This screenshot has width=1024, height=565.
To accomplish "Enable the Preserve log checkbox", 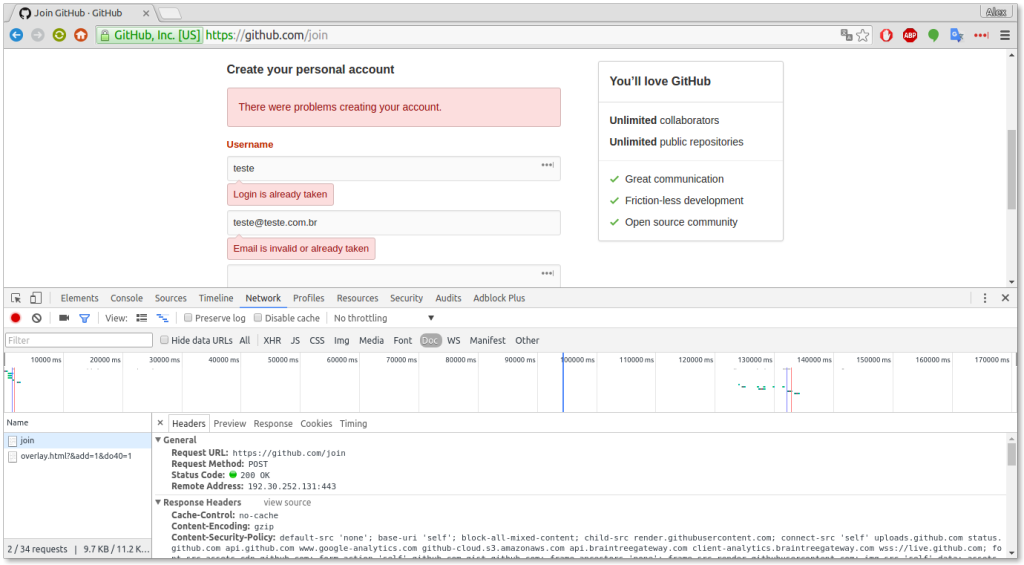I will [x=188, y=317].
